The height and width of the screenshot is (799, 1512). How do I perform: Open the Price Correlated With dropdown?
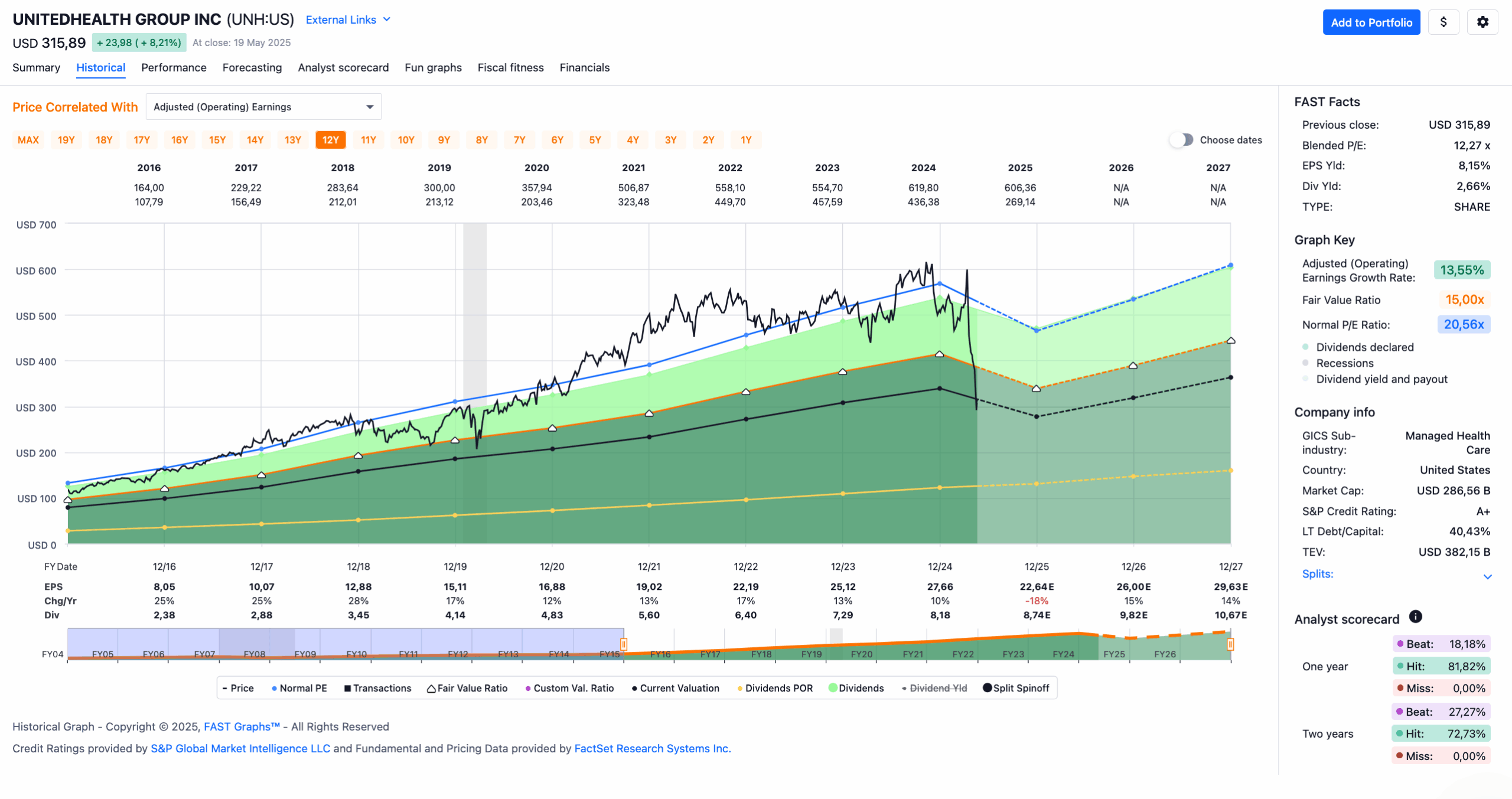pos(263,107)
